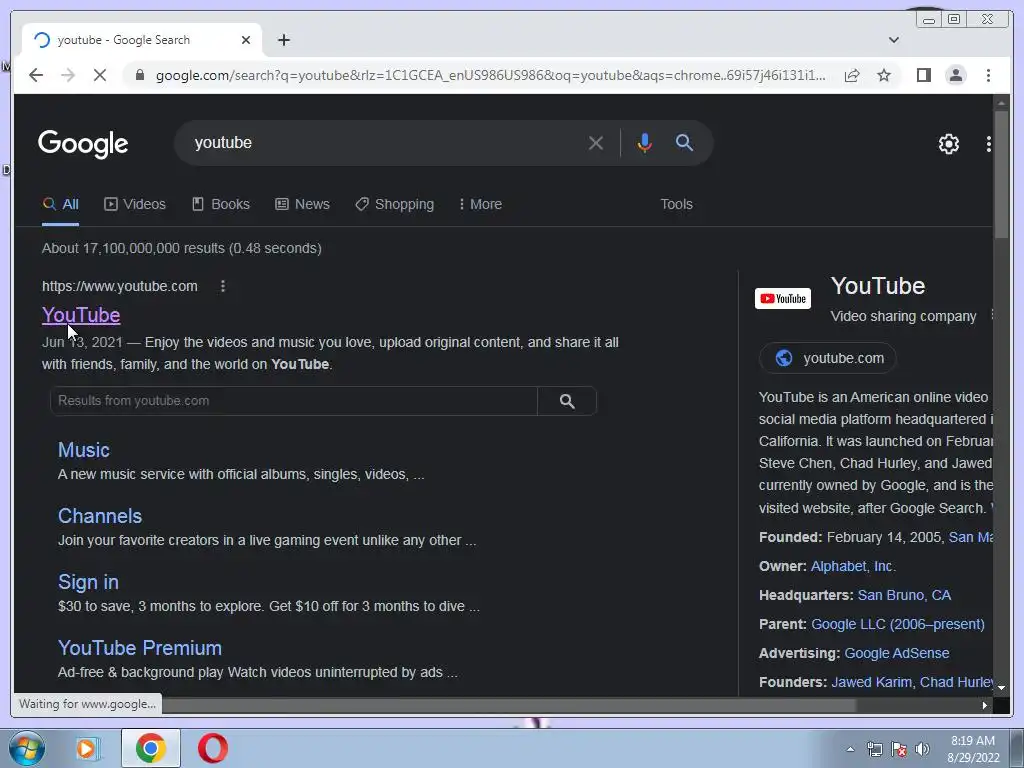Open Google quick settings gear

(x=948, y=144)
